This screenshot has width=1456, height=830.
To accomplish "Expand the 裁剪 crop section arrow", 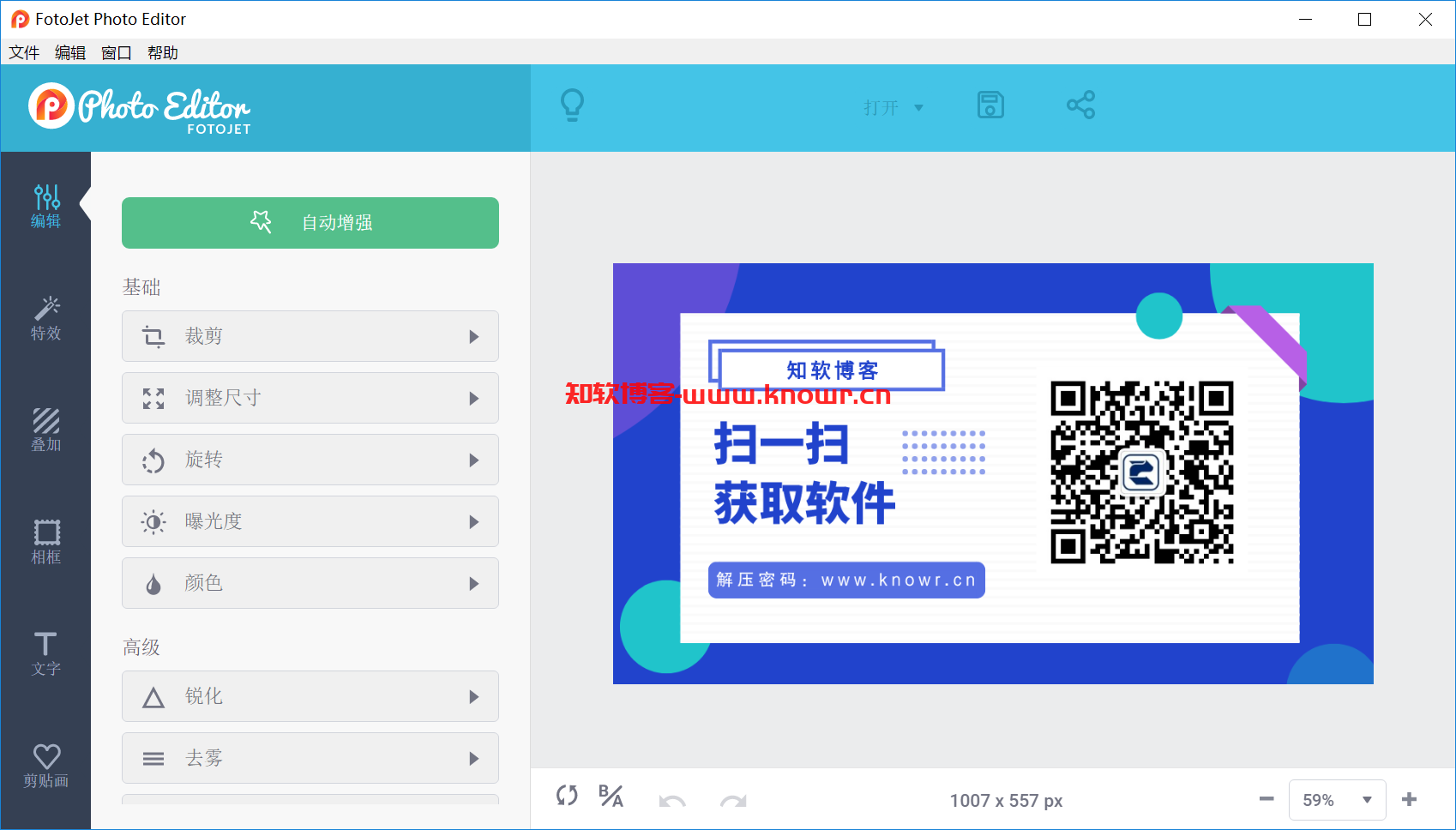I will 474,337.
